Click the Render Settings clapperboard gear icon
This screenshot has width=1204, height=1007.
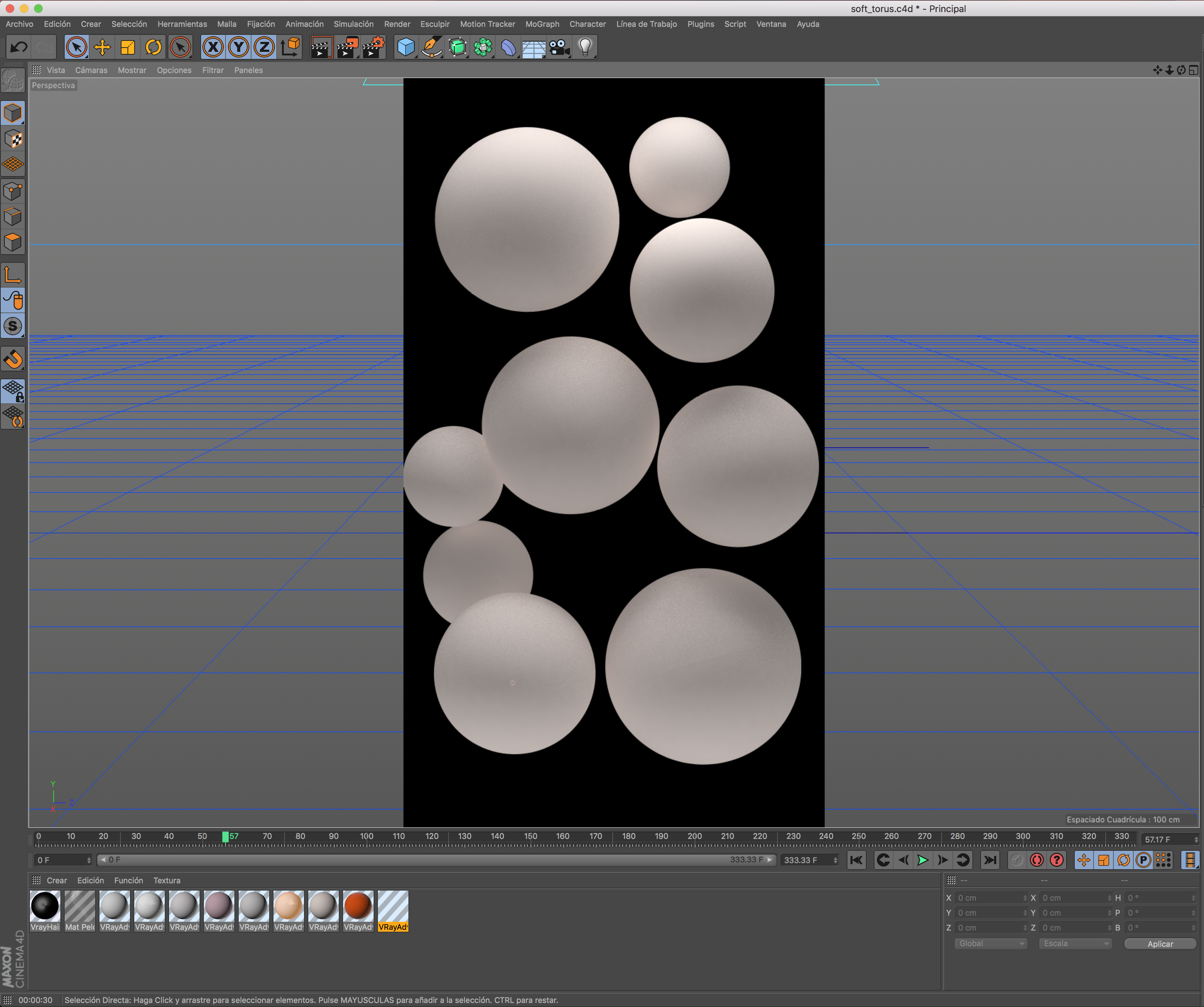373,48
